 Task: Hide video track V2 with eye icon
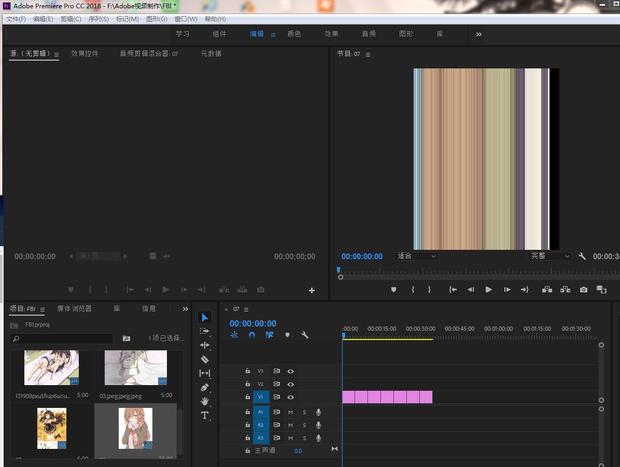[291, 384]
